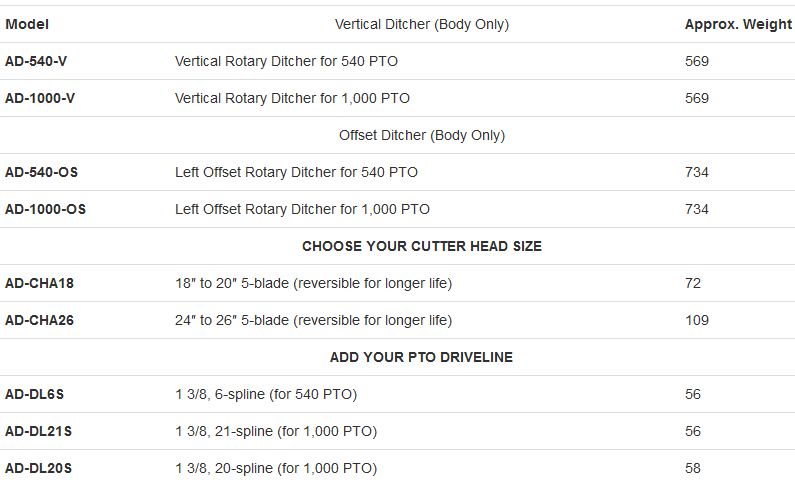Click the 1 3/8, 20-spline description

tap(276, 468)
